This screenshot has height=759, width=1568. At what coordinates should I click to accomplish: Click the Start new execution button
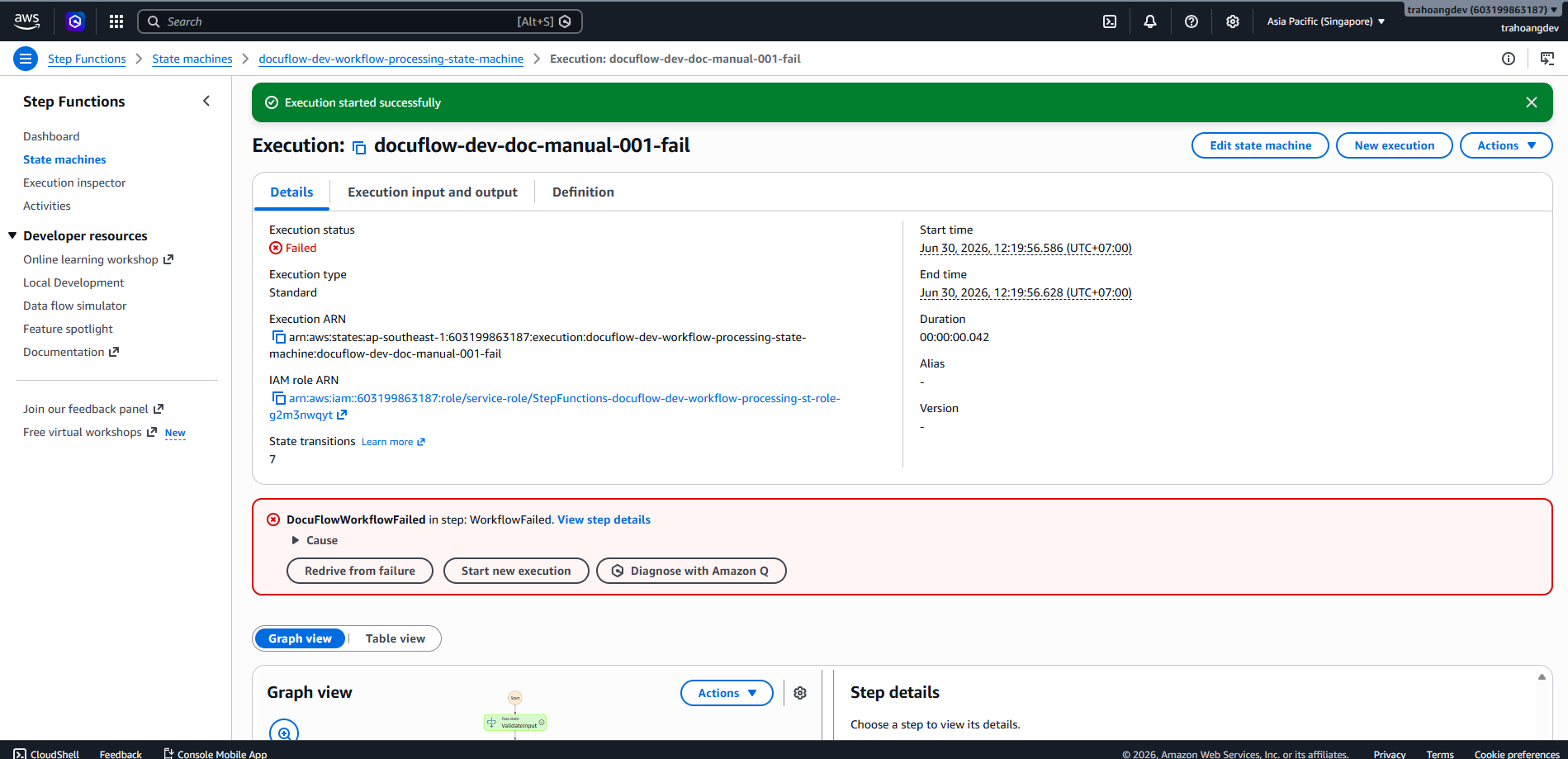click(516, 571)
